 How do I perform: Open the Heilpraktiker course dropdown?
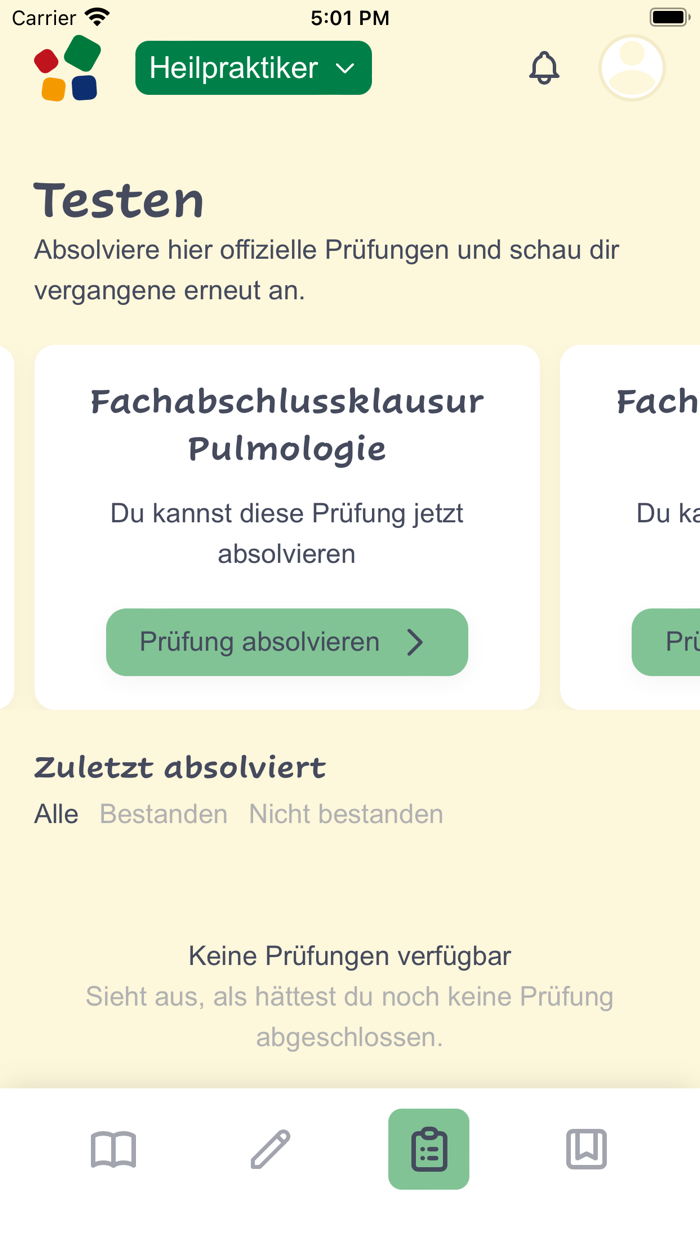[253, 67]
